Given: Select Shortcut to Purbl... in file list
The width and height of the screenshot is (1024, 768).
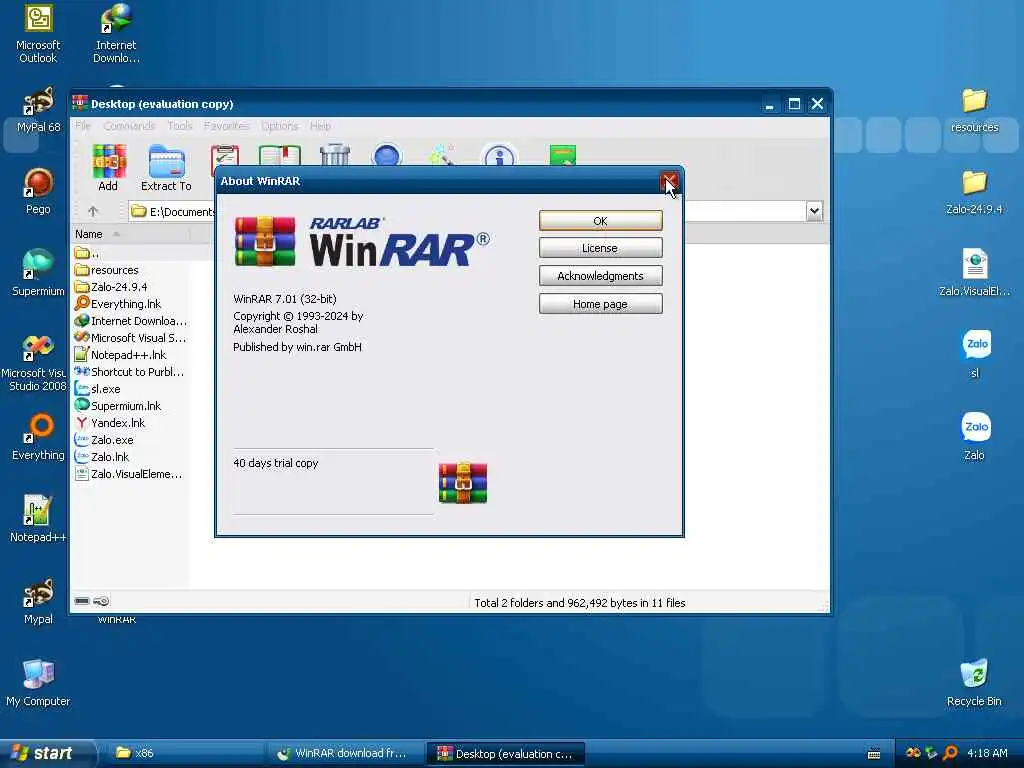Looking at the screenshot, I should 129,372.
